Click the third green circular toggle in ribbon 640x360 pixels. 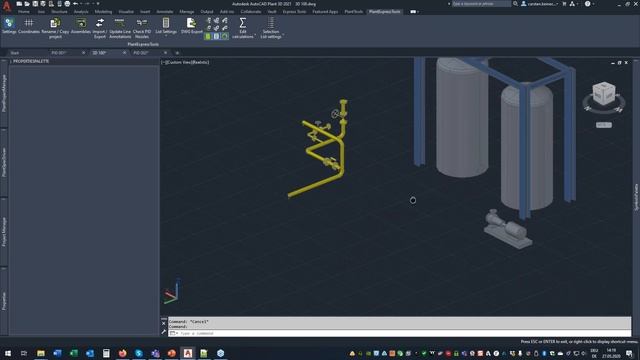point(224,36)
